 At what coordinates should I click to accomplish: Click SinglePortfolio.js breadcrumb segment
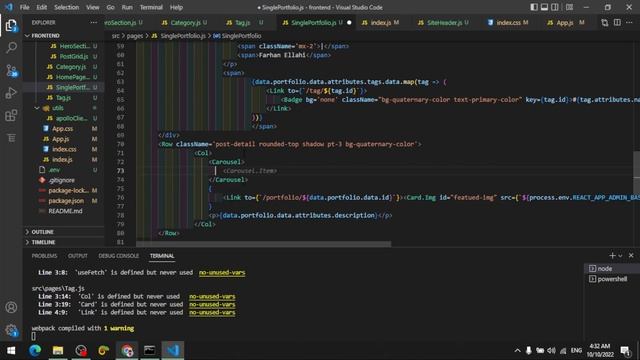point(183,36)
